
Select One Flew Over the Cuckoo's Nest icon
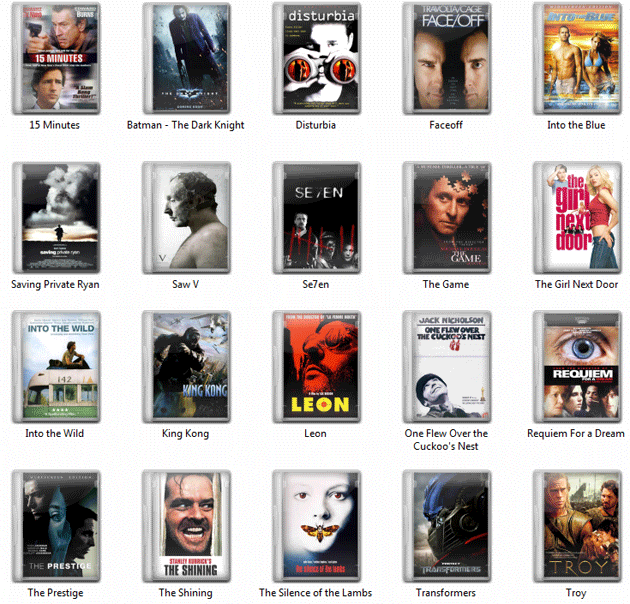tap(447, 366)
